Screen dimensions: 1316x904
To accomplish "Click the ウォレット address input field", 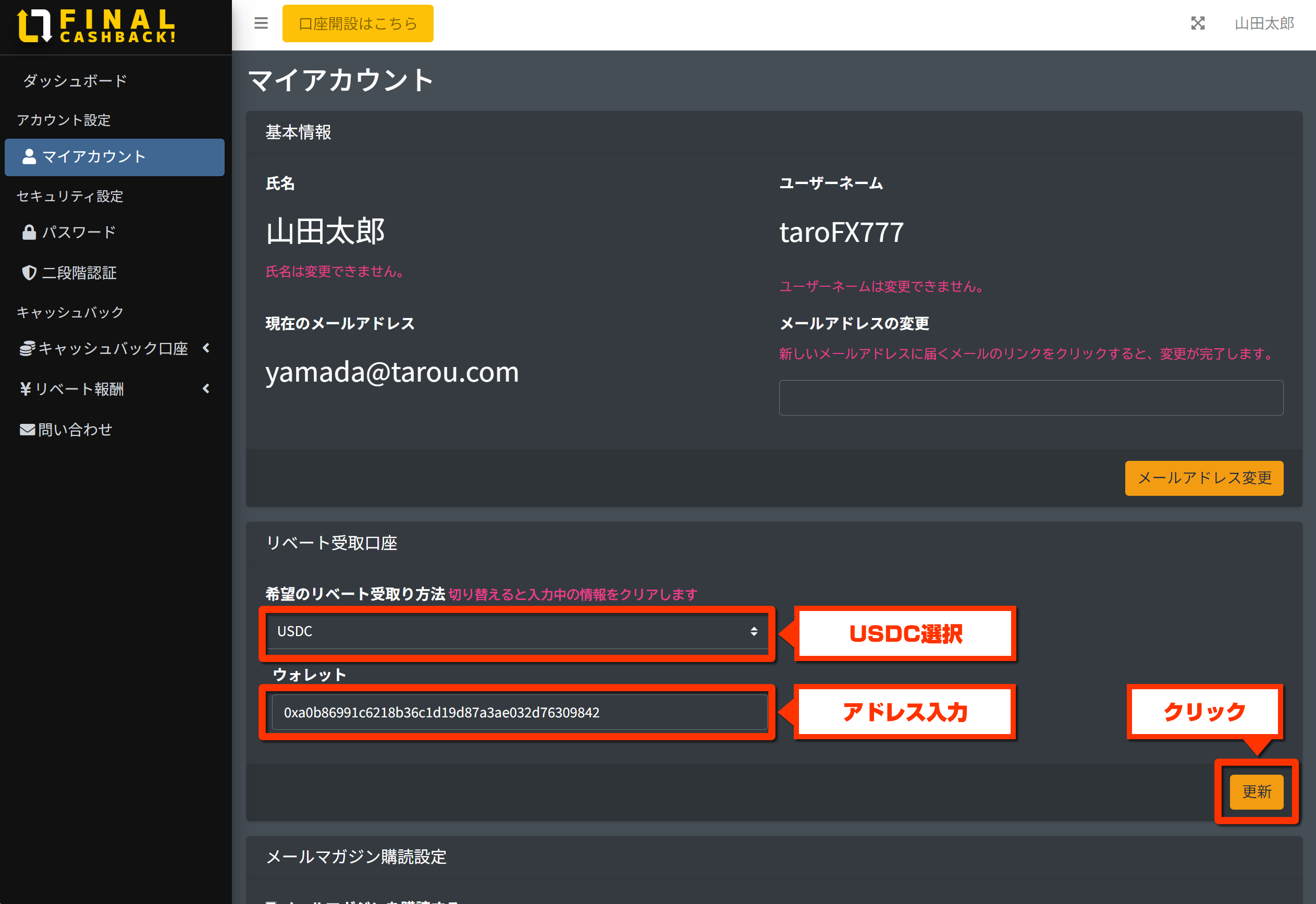I will pos(519,713).
